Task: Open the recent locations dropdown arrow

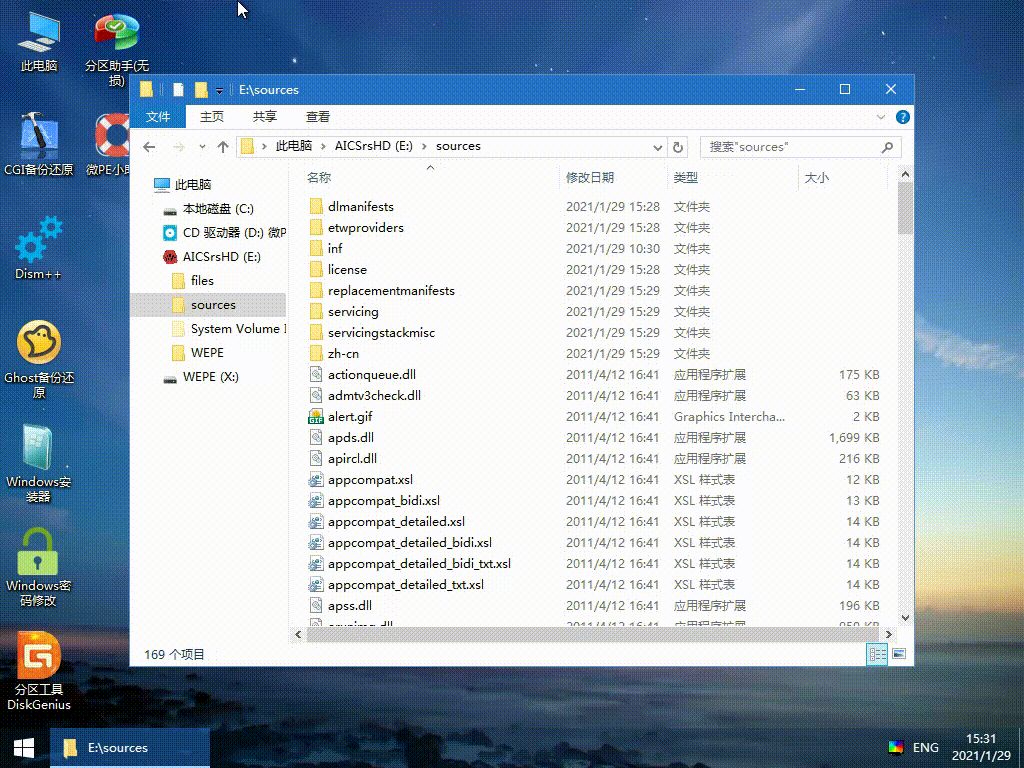Action: 202,147
